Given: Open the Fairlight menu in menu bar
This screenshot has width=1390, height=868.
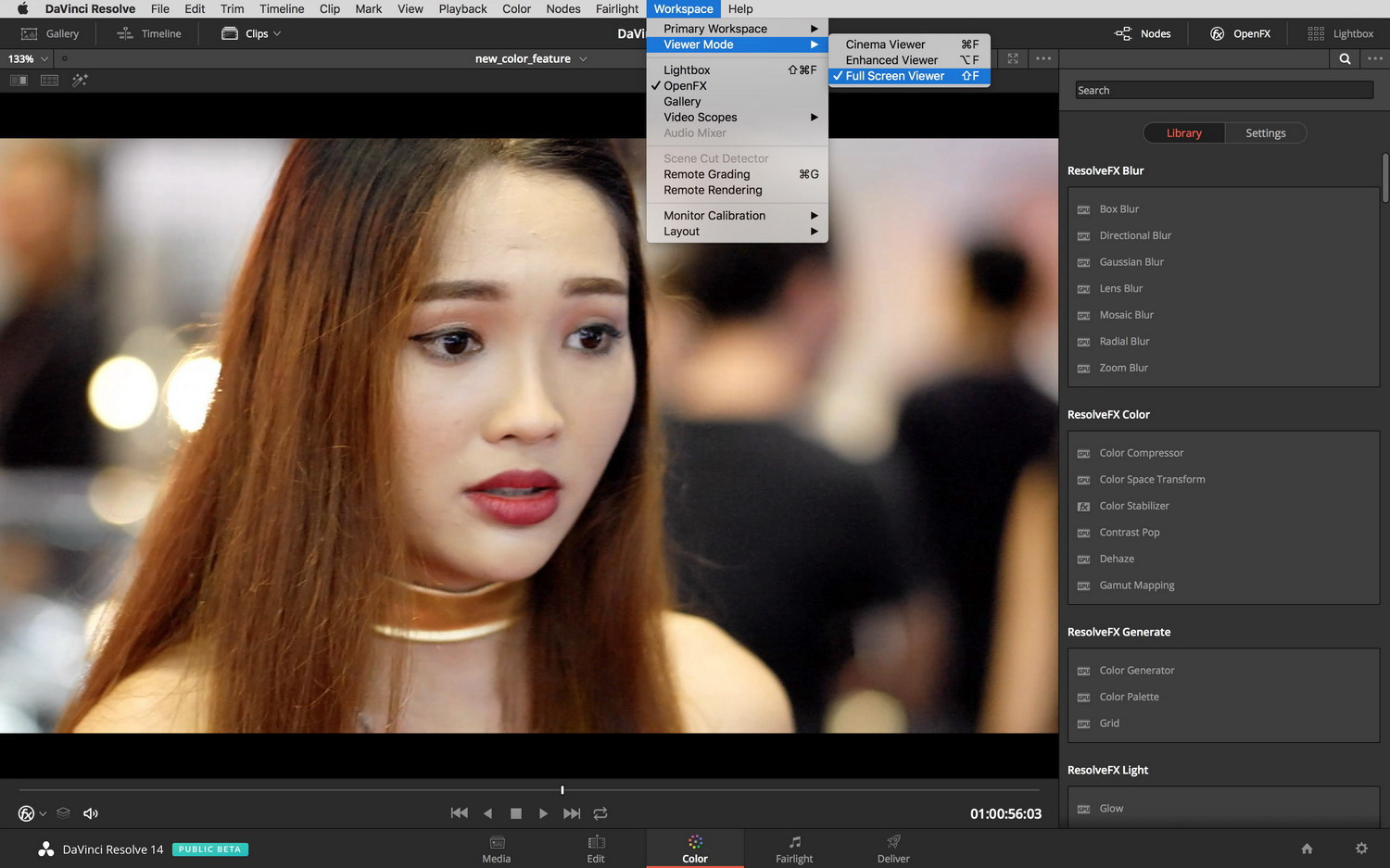Looking at the screenshot, I should [617, 9].
